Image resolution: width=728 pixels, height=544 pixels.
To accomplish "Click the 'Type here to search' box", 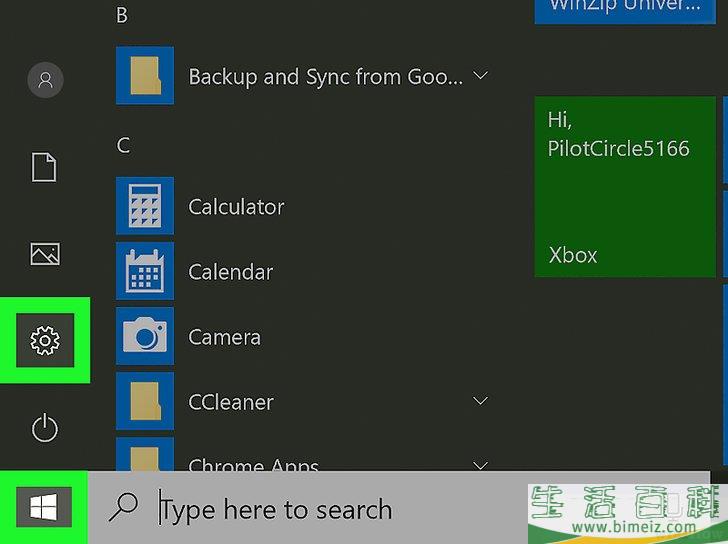I will (399, 508).
